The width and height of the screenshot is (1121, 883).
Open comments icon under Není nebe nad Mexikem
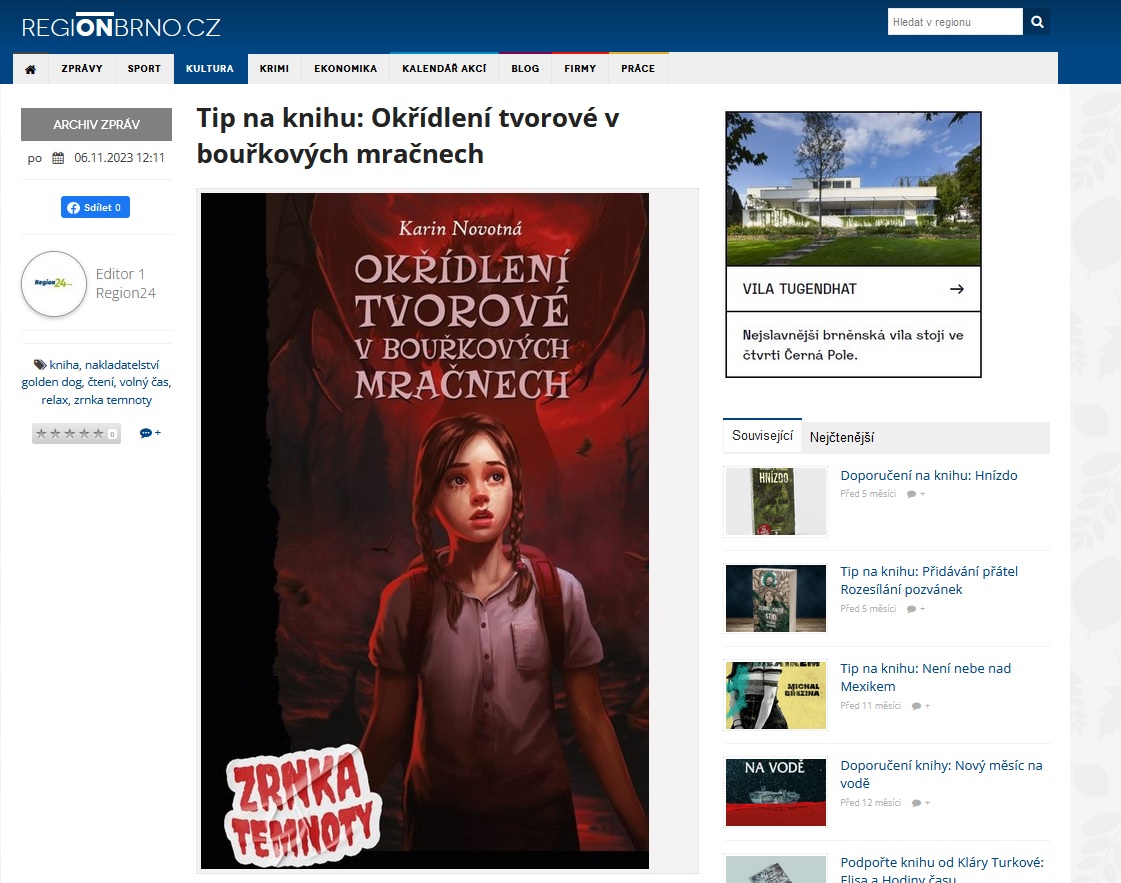[x=921, y=706]
